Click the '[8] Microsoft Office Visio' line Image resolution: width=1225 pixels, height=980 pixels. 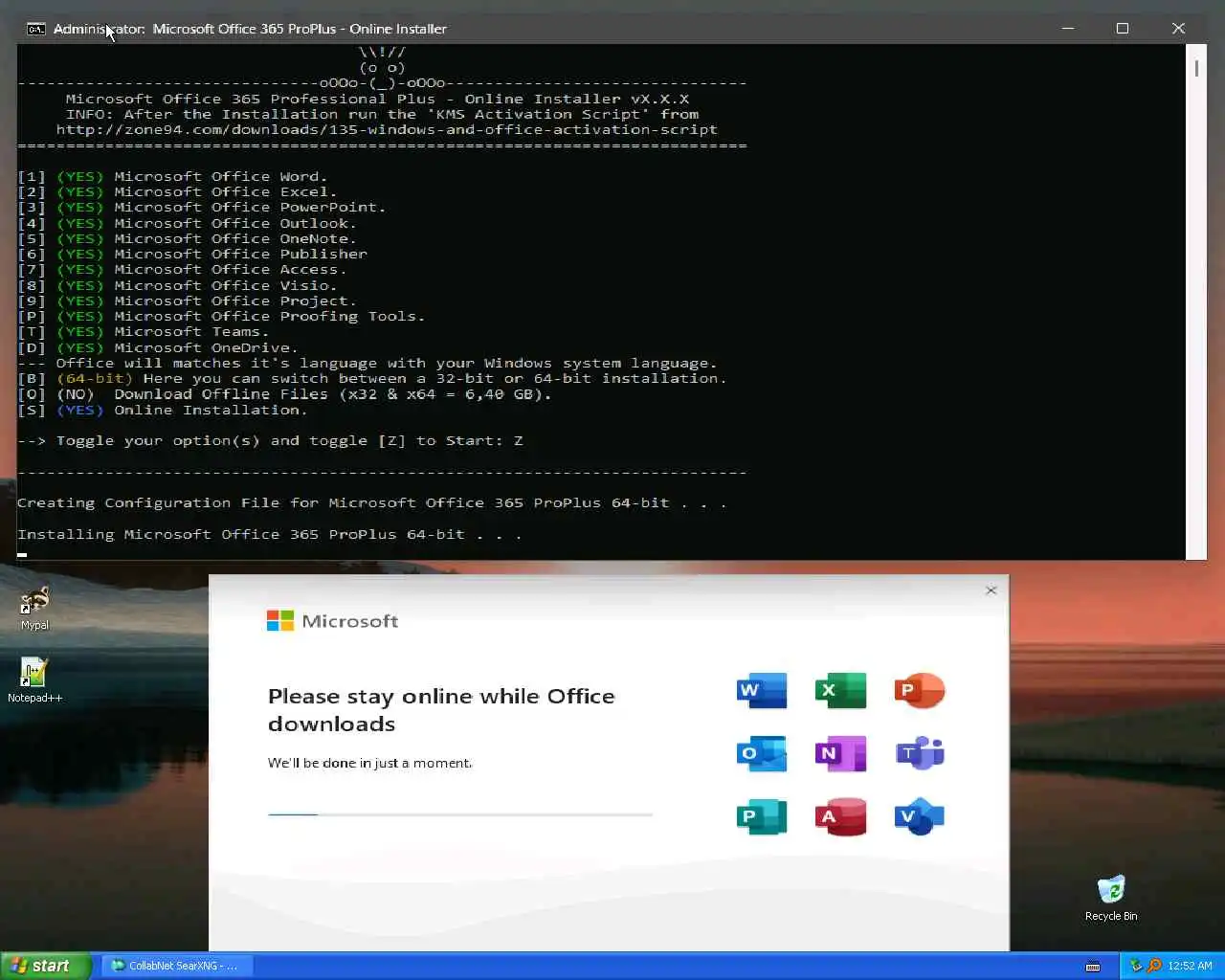coord(177,286)
